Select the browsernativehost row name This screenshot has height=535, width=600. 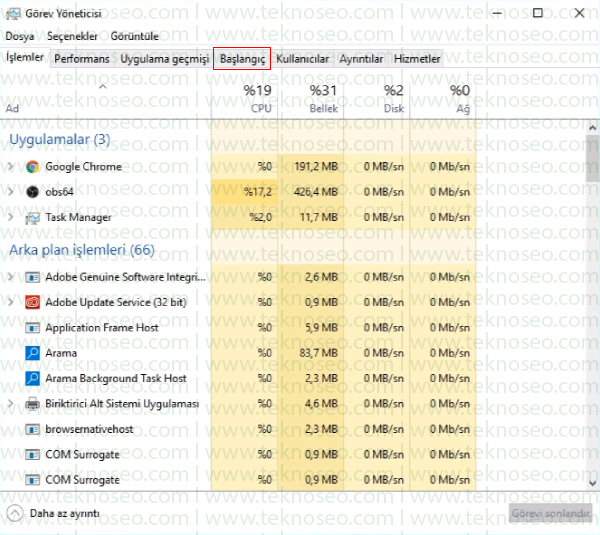pos(89,429)
